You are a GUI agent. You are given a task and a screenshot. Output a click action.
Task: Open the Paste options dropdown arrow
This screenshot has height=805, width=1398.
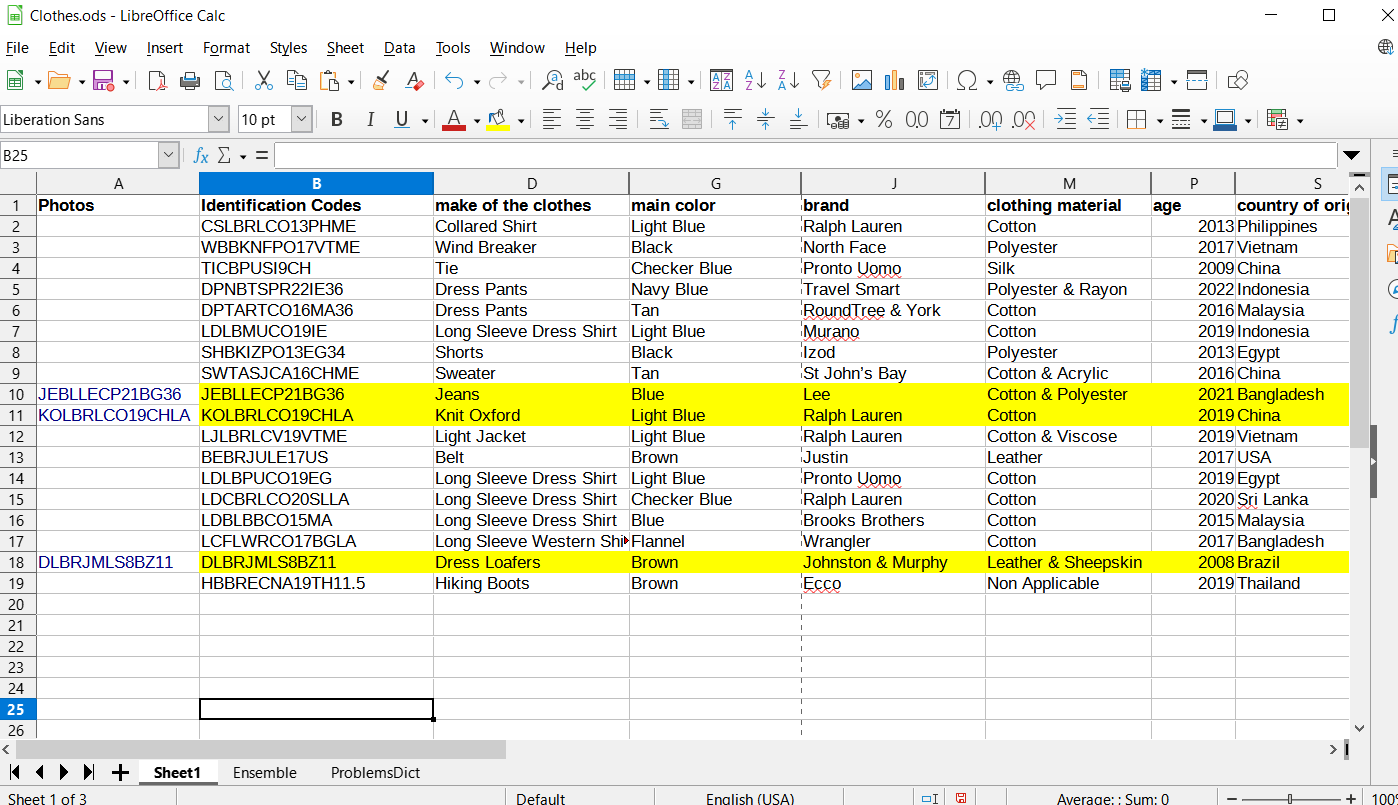351,82
